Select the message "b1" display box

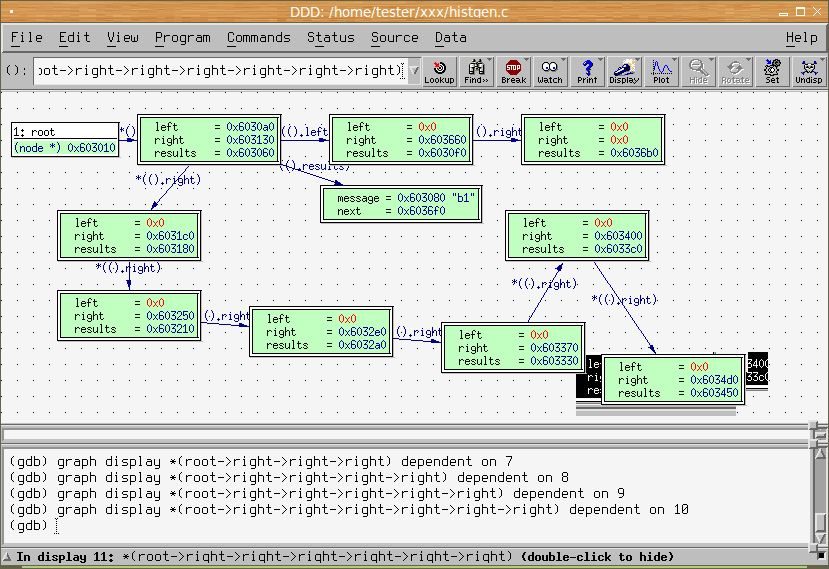(401, 205)
